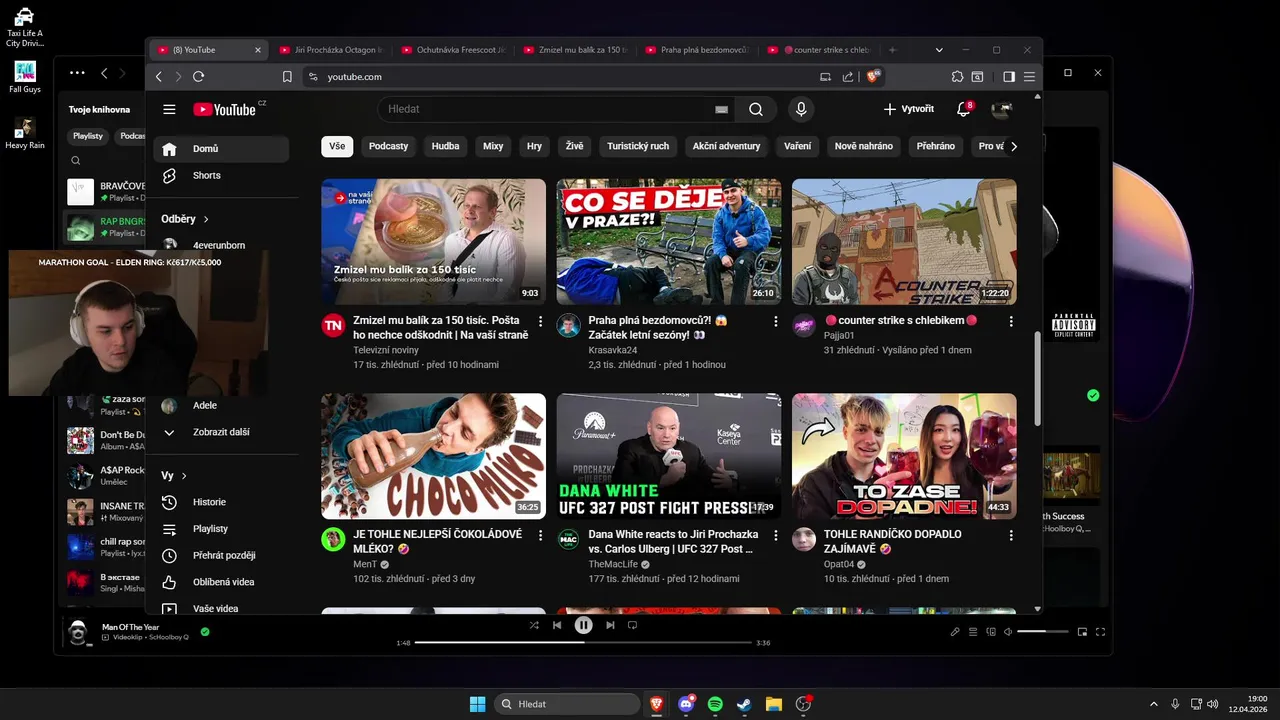Open browser extensions puzzle icon
Image resolution: width=1280 pixels, height=720 pixels.
[x=957, y=76]
